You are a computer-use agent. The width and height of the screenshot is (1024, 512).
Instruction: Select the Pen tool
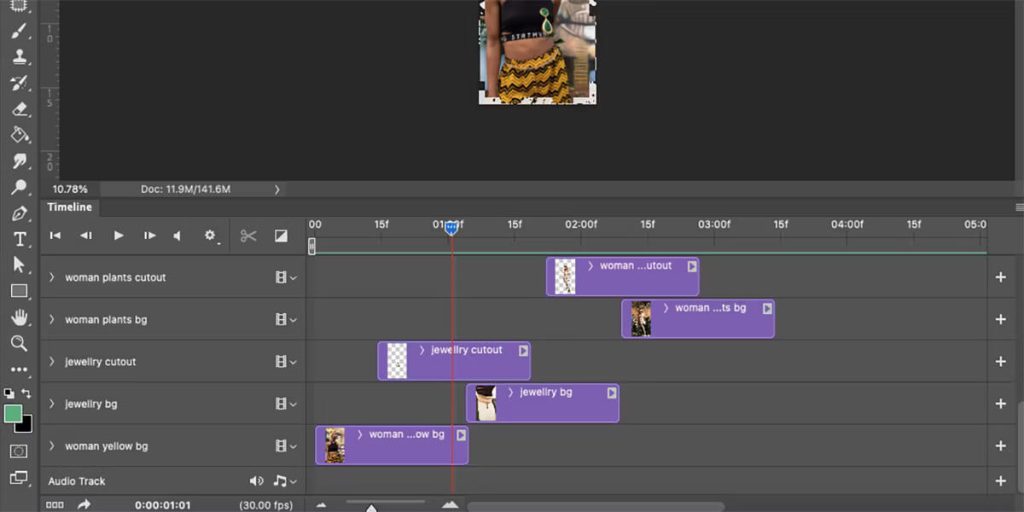[19, 213]
